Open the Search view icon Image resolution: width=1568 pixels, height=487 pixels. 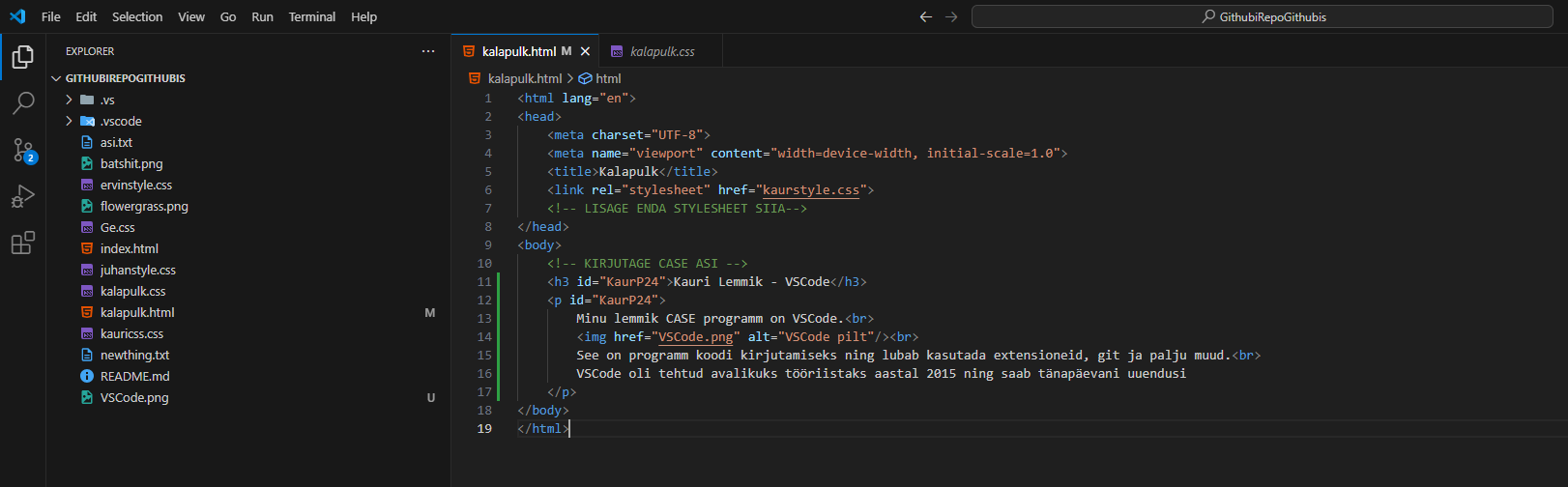23,103
